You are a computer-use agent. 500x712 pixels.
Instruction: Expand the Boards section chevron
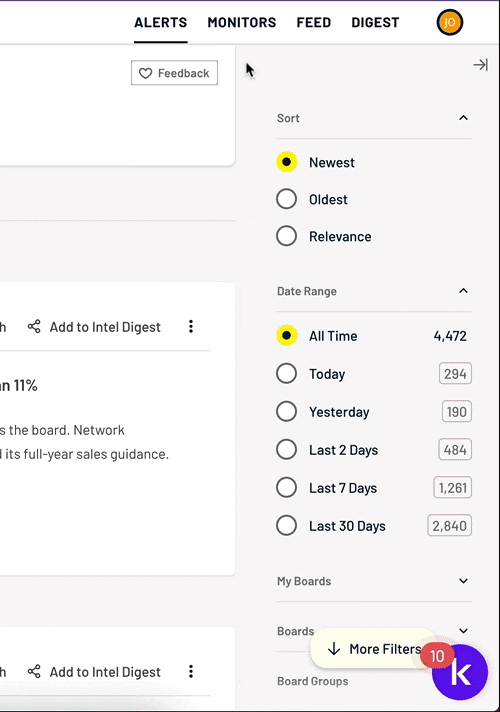point(463,631)
